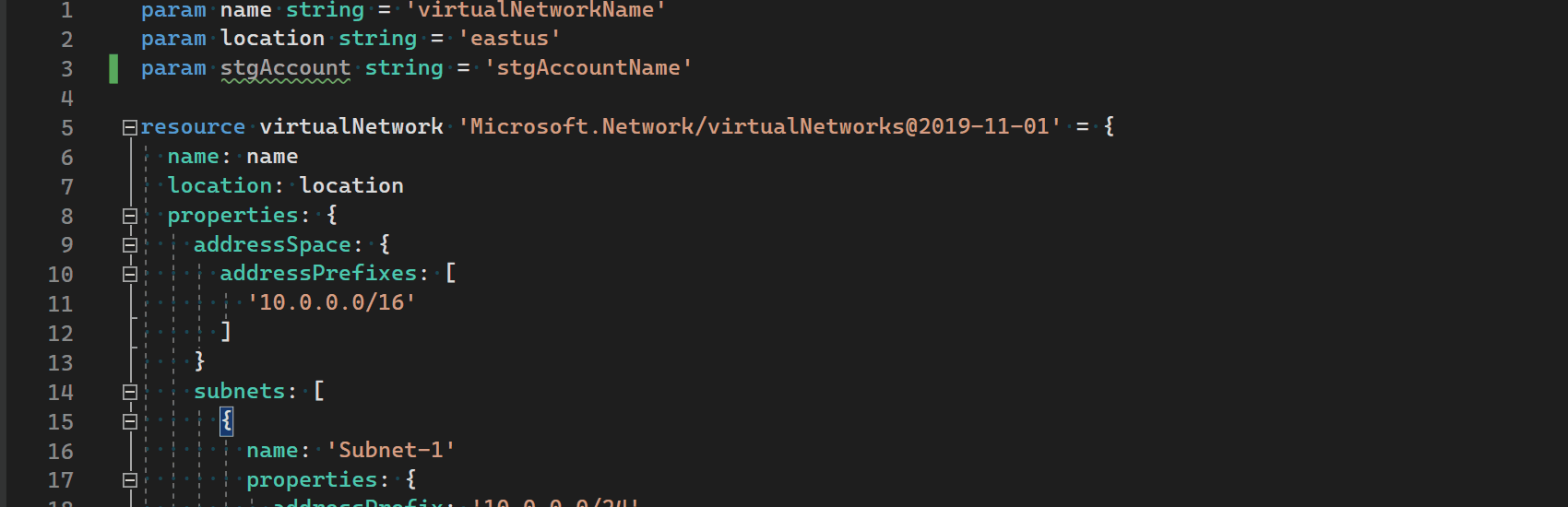Screen dimensions: 1568x507
Task: Click the '10.0.0.0/16' address prefix
Action: click(331, 302)
